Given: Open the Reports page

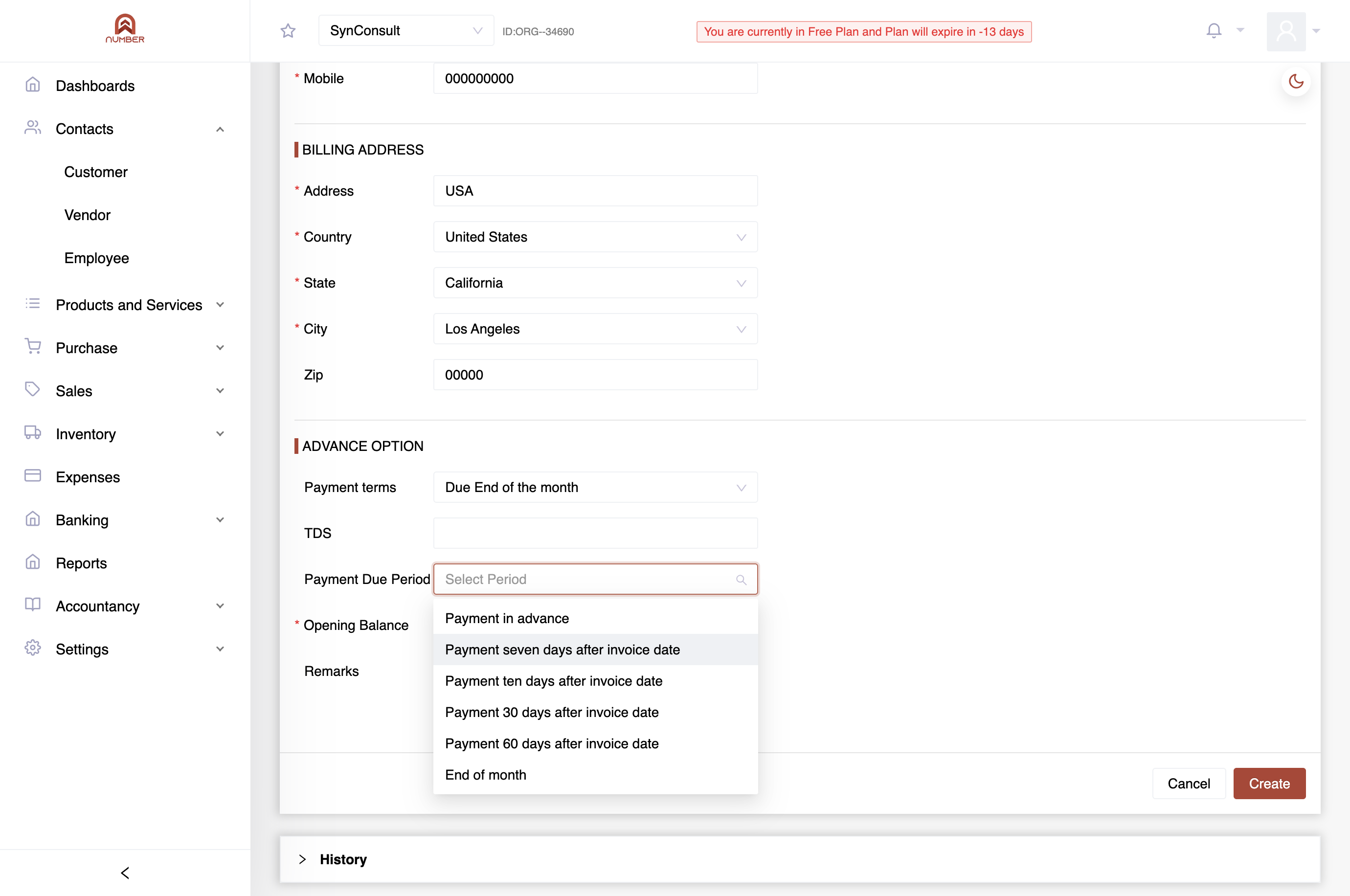Looking at the screenshot, I should click(x=81, y=563).
